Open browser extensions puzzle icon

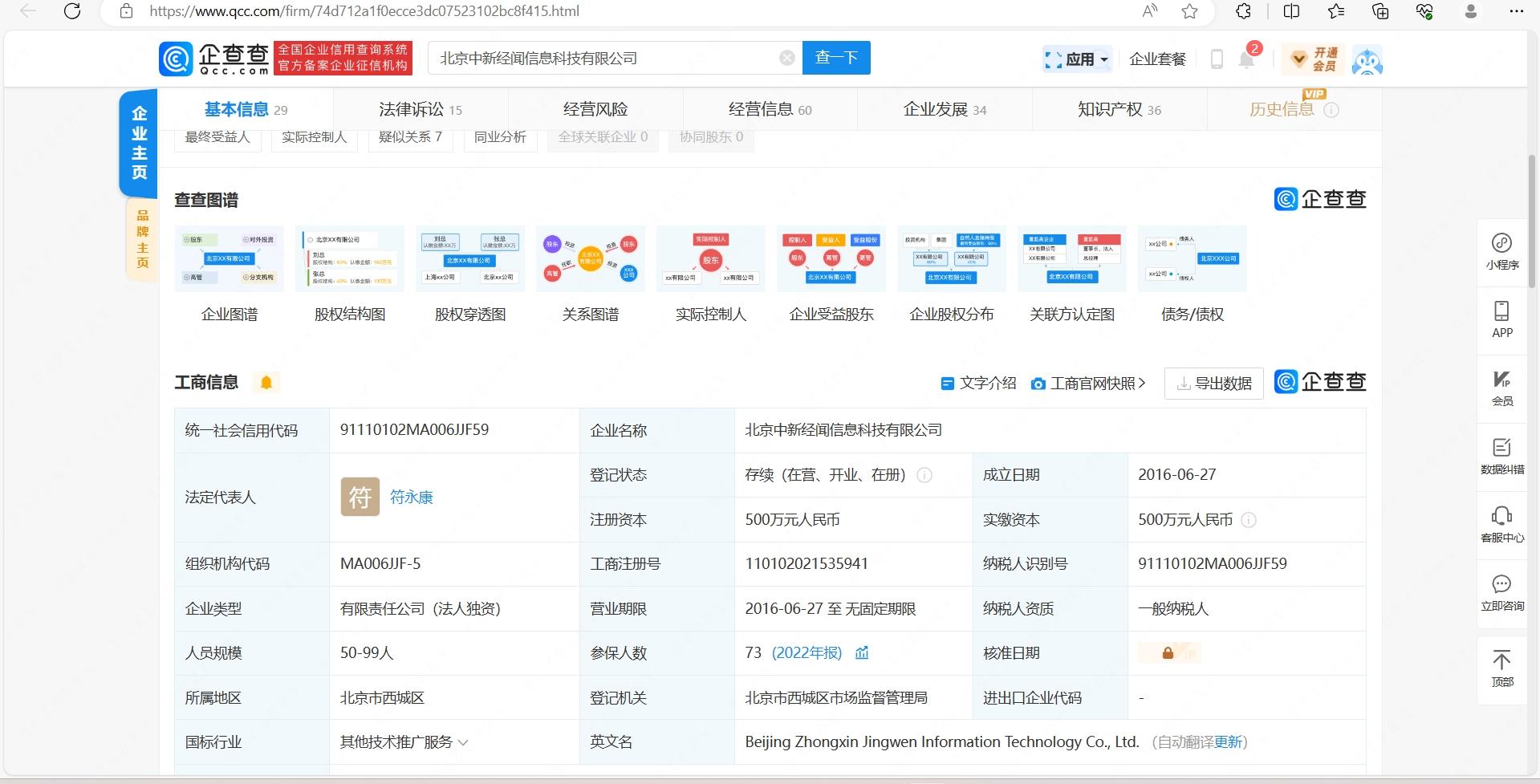tap(1243, 11)
